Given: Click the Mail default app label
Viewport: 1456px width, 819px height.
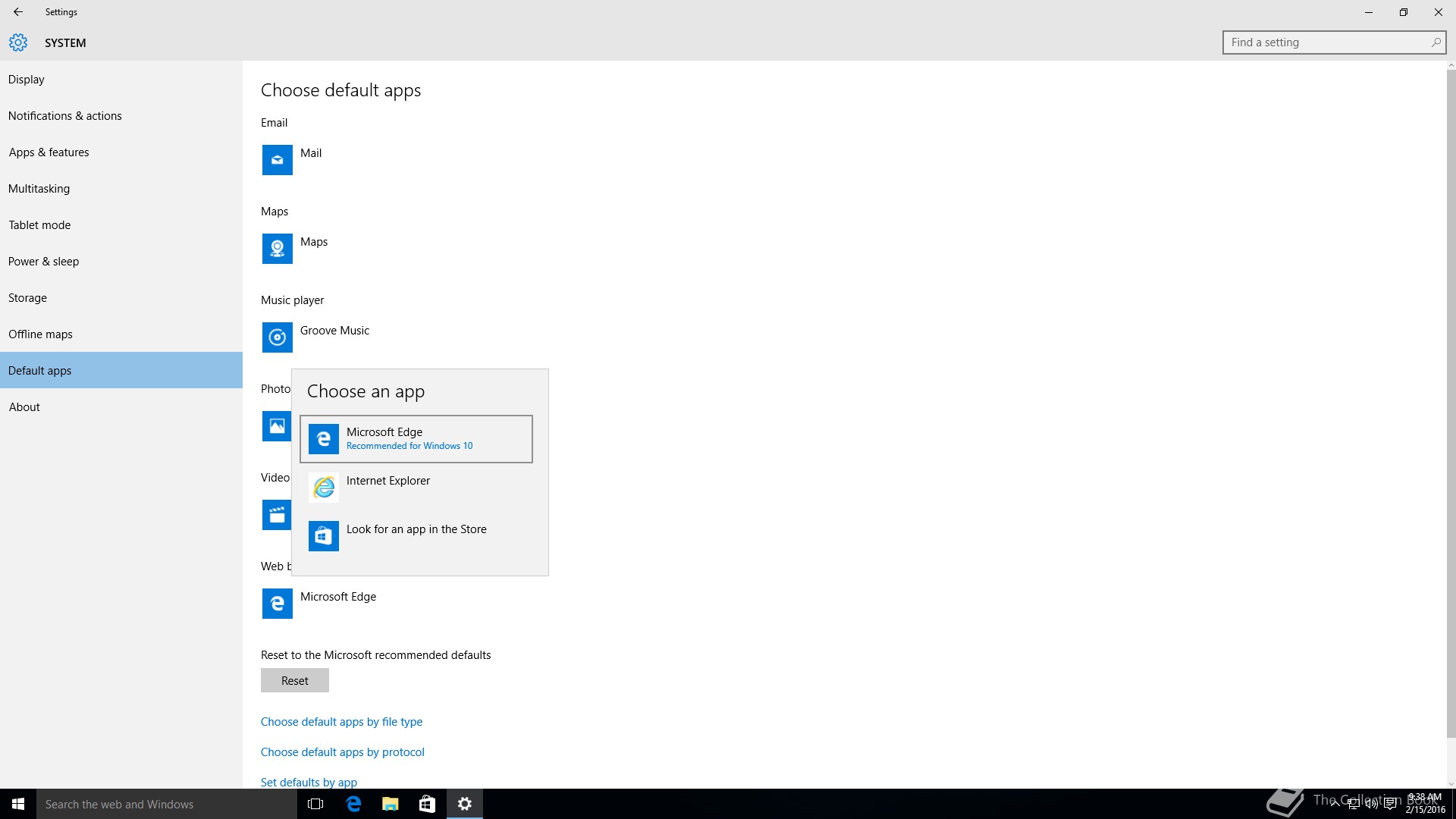Looking at the screenshot, I should pyautogui.click(x=311, y=153).
